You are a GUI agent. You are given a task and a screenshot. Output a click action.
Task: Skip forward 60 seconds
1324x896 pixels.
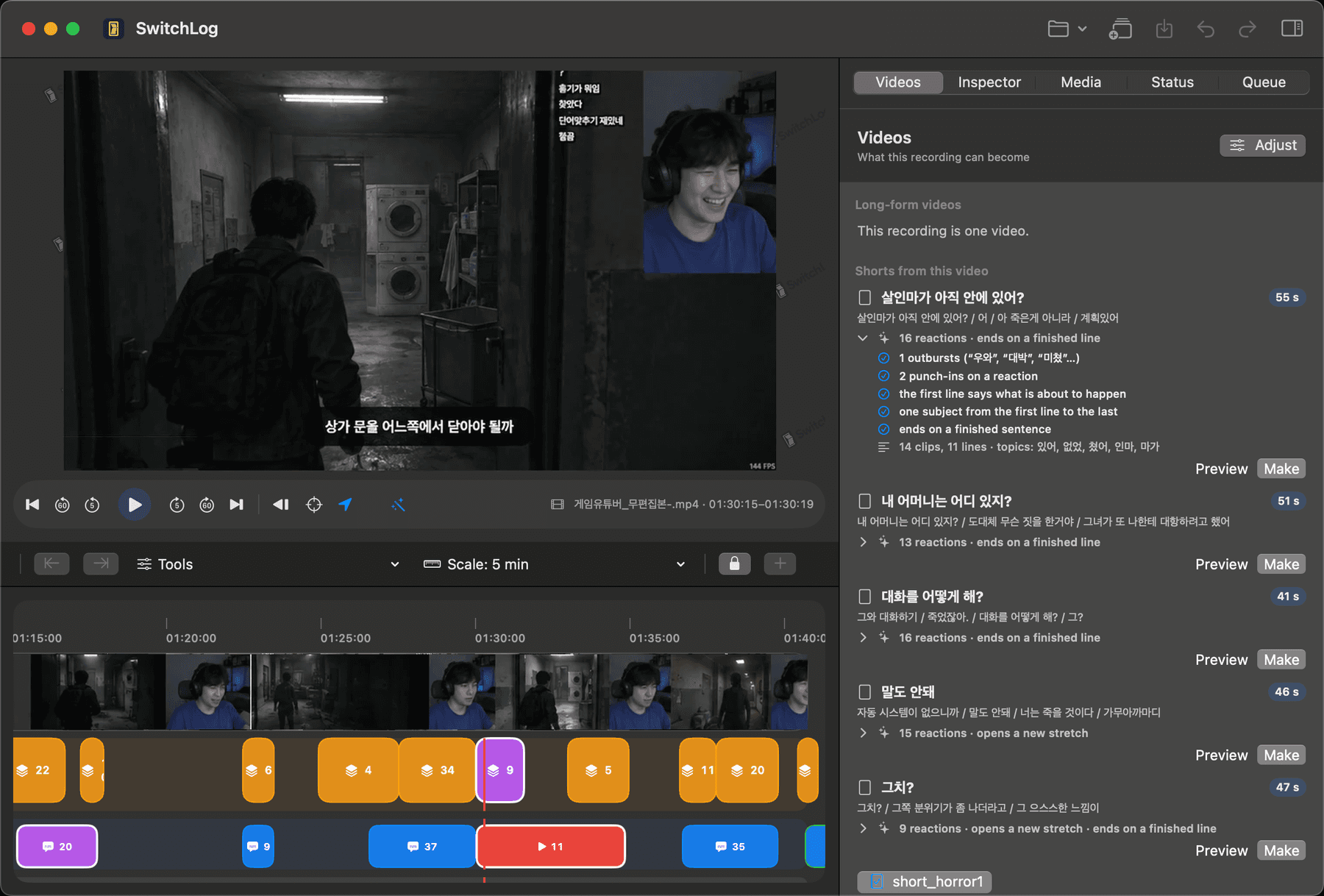coord(207,505)
